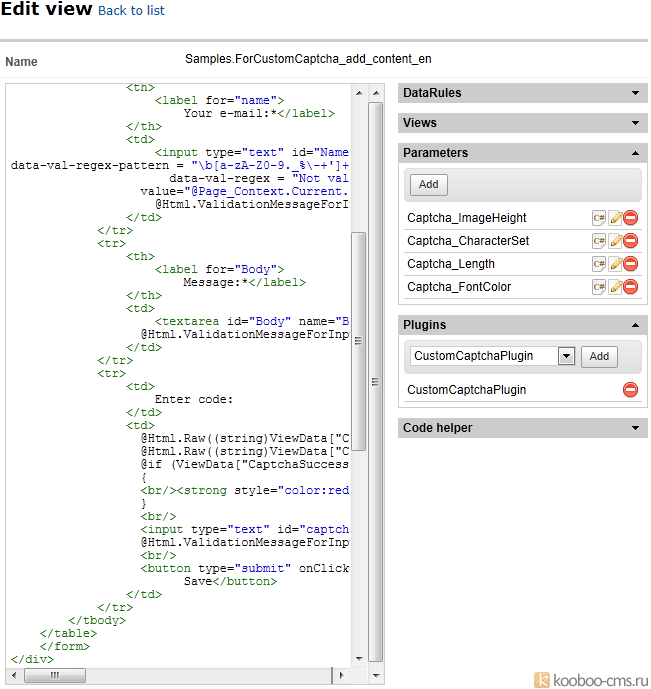The image size is (651, 689).
Task: Click the horizontal scrollbar left arrow
Action: [x=14, y=675]
